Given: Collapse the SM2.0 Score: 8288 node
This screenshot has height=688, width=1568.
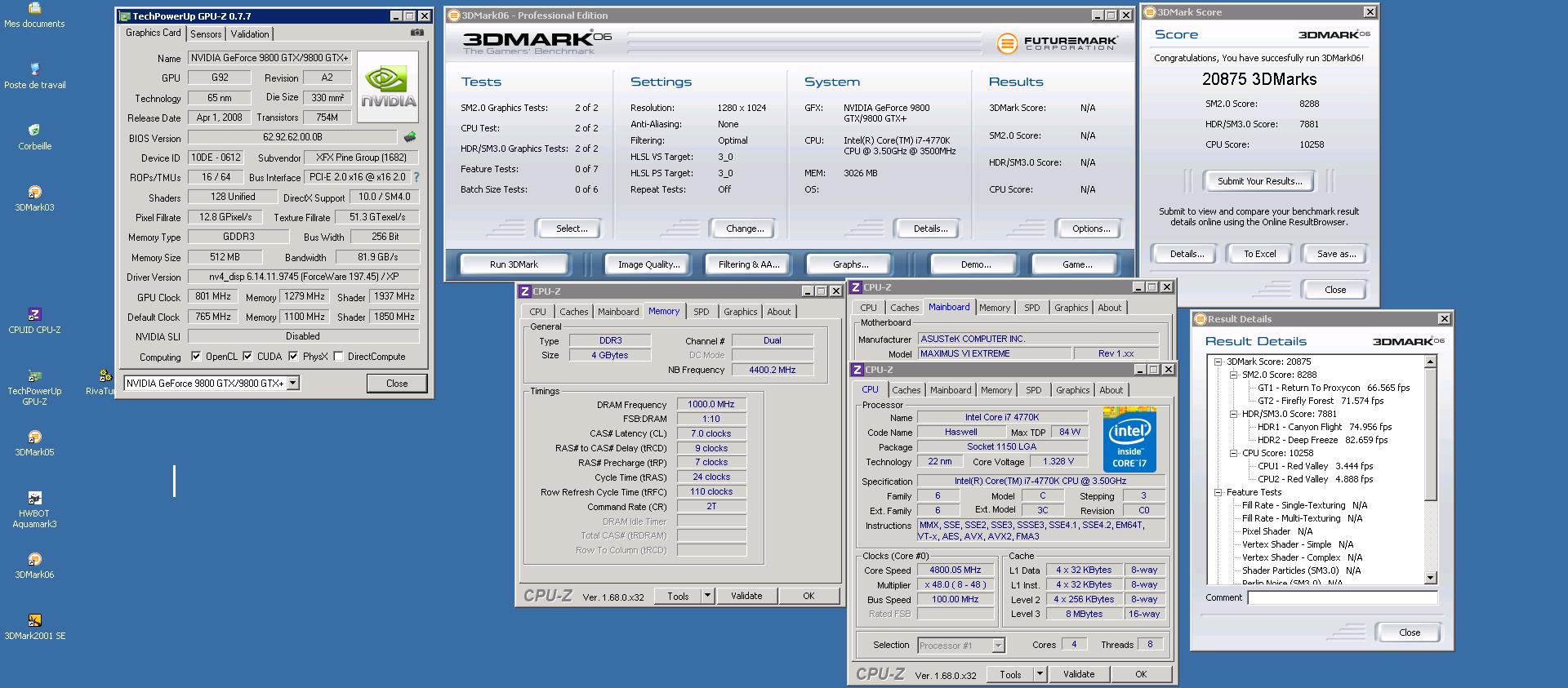Looking at the screenshot, I should (1233, 375).
